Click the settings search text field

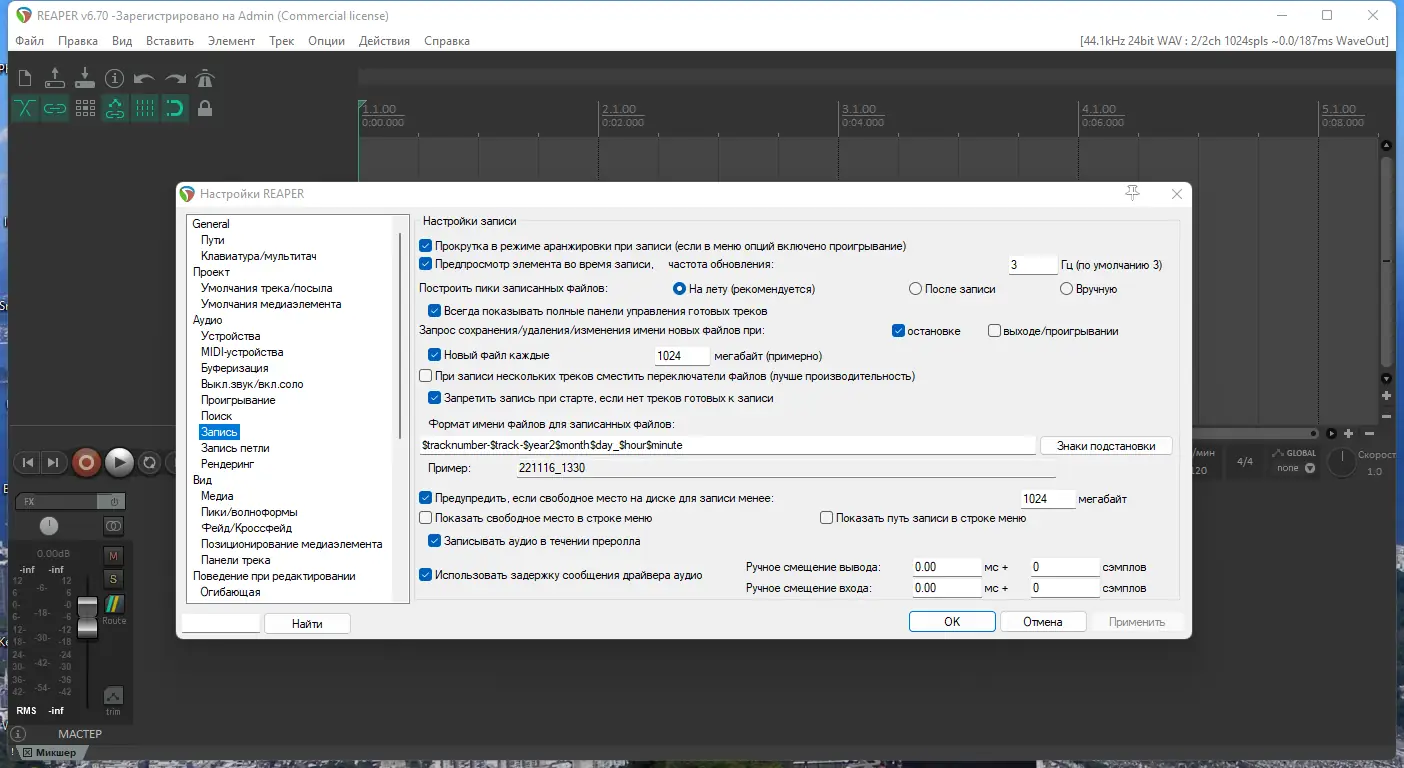(x=221, y=624)
